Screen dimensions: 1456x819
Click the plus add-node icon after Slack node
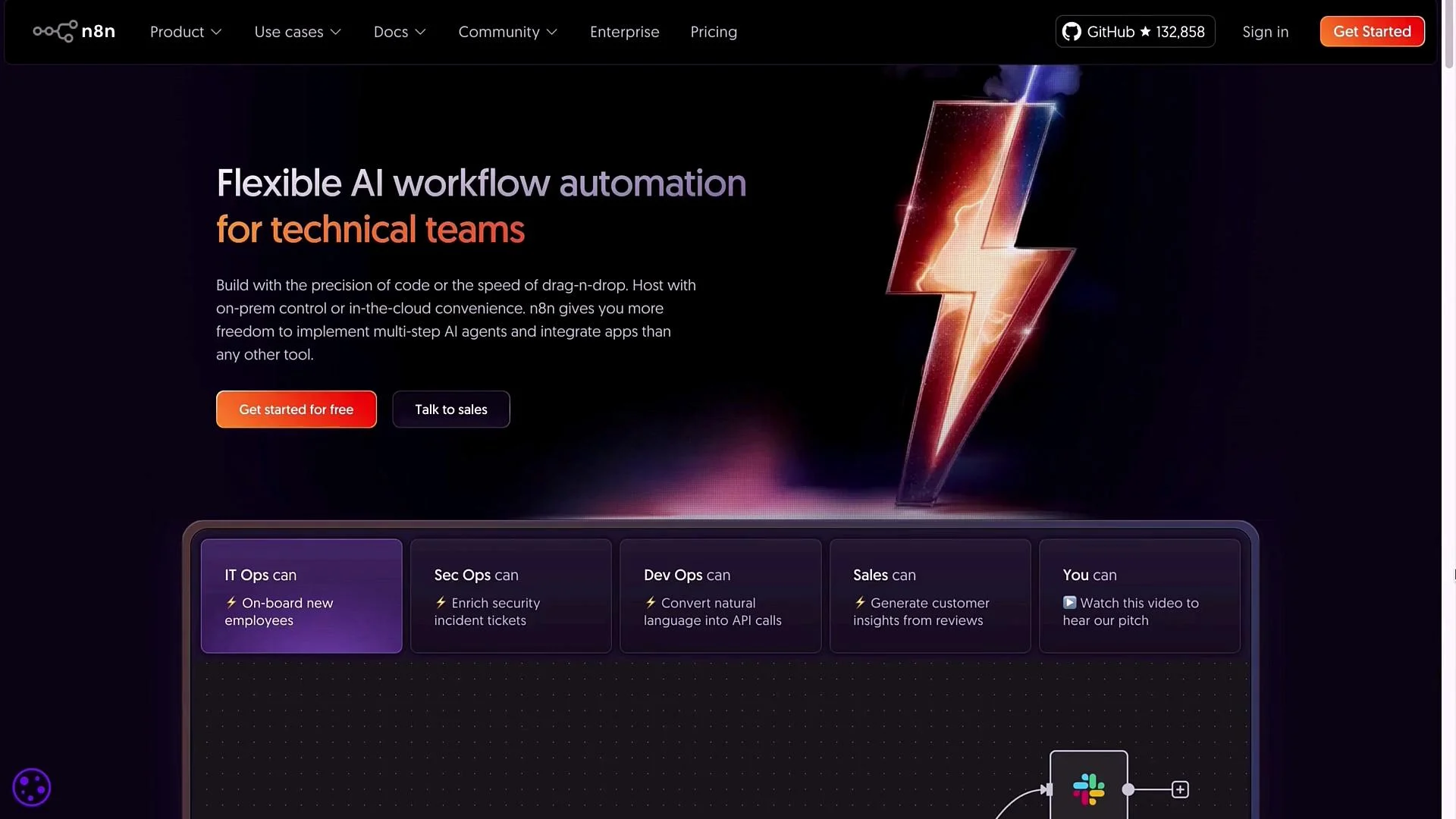pyautogui.click(x=1180, y=789)
